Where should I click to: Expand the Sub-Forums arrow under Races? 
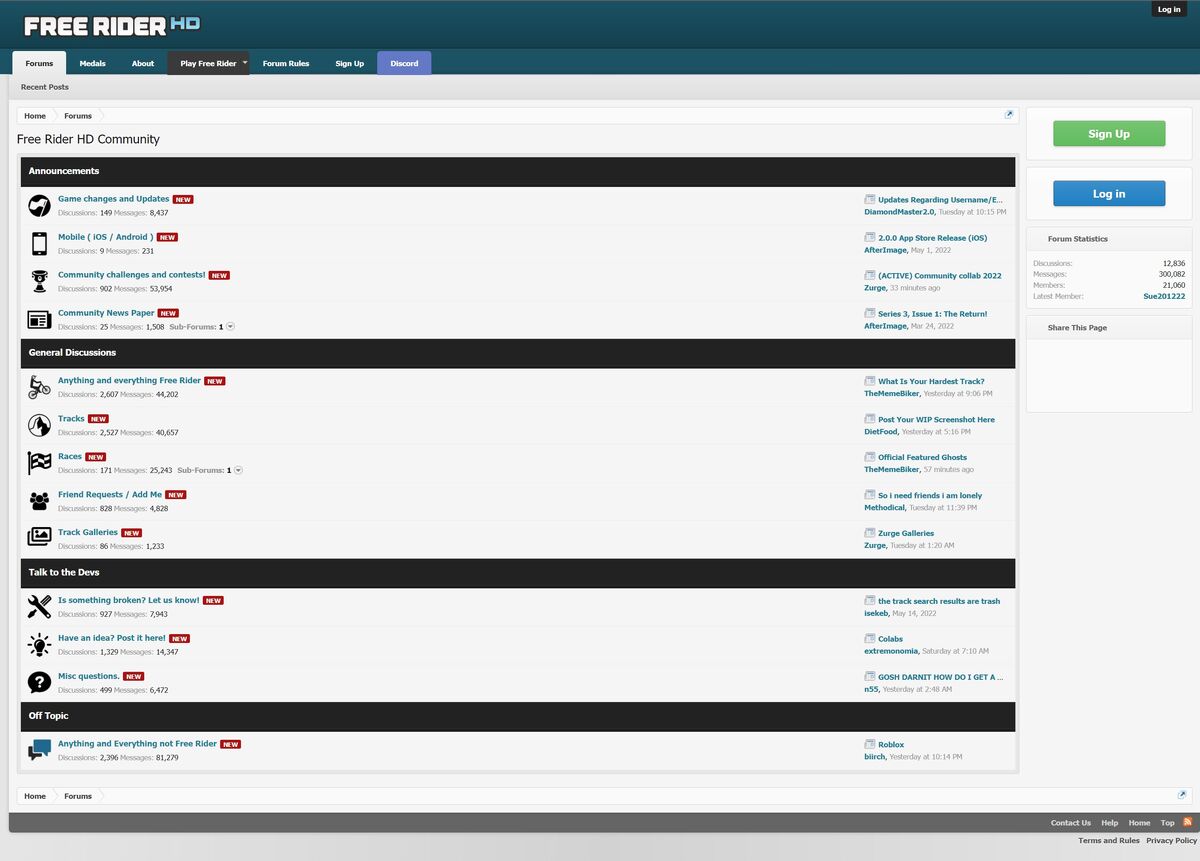point(236,470)
